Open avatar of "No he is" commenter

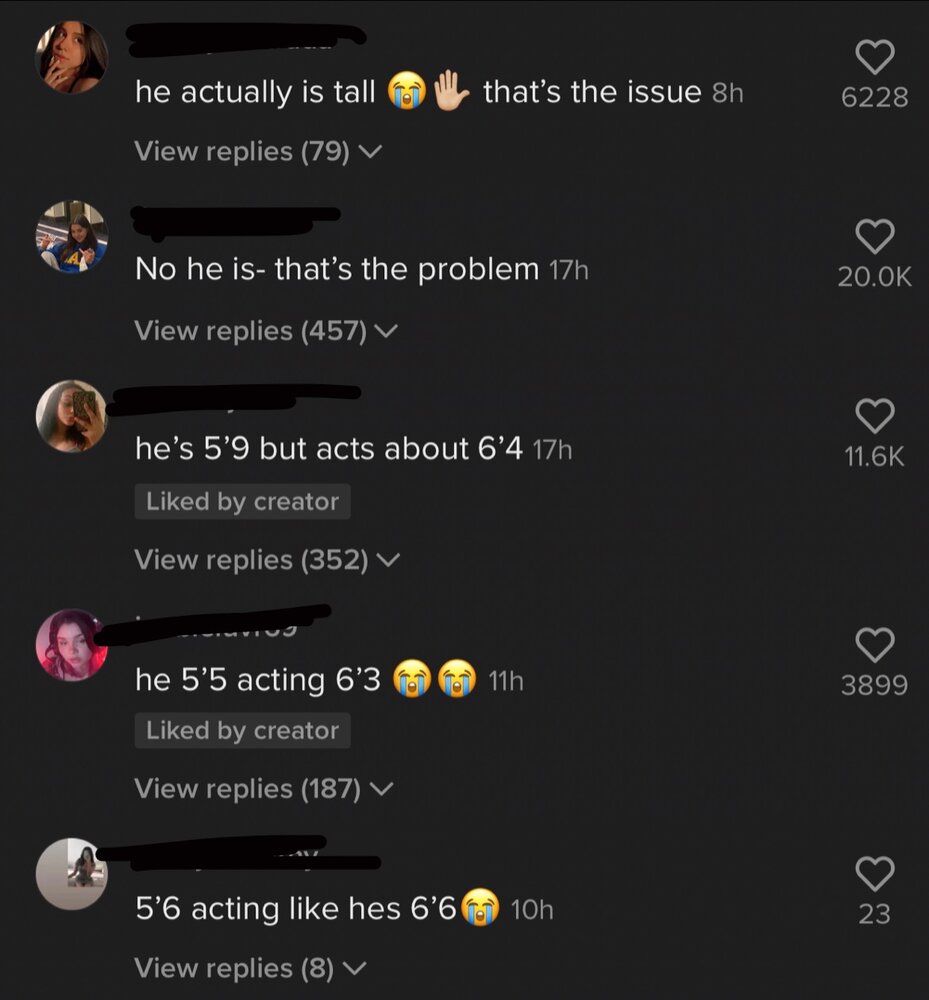72,237
